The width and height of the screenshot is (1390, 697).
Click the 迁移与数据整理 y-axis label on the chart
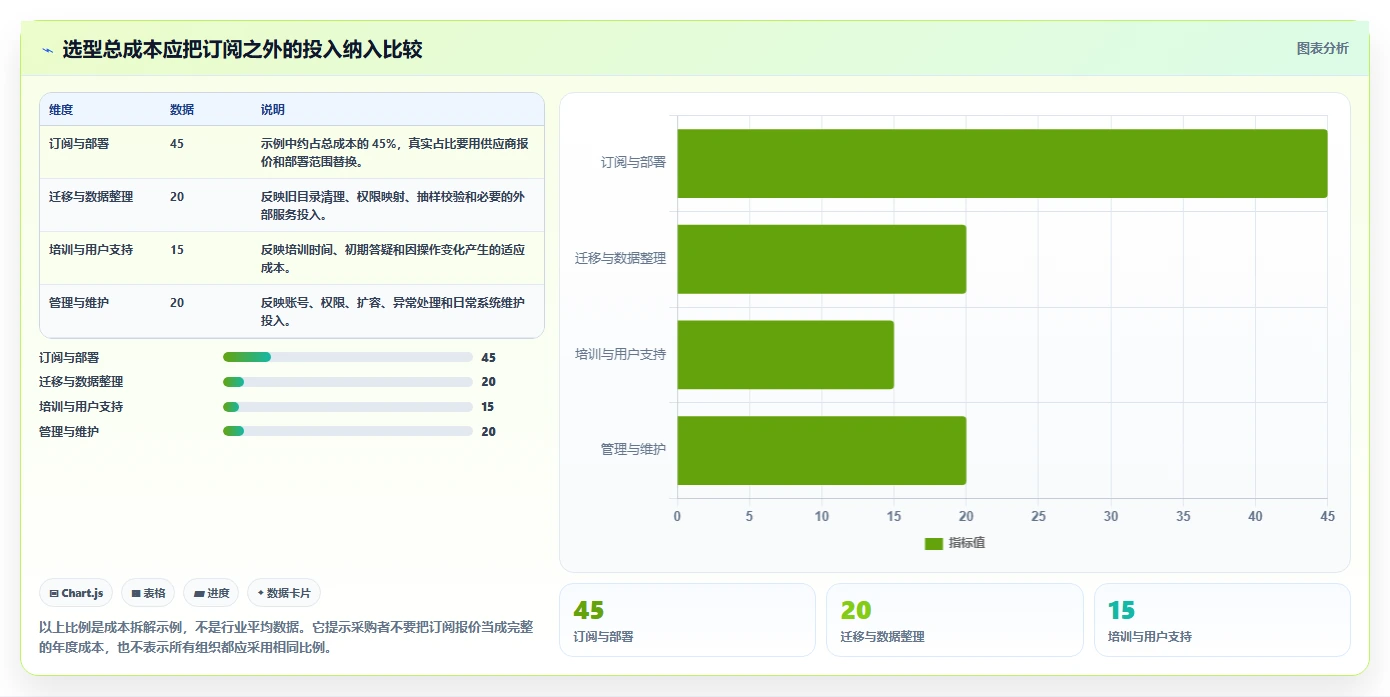620,258
